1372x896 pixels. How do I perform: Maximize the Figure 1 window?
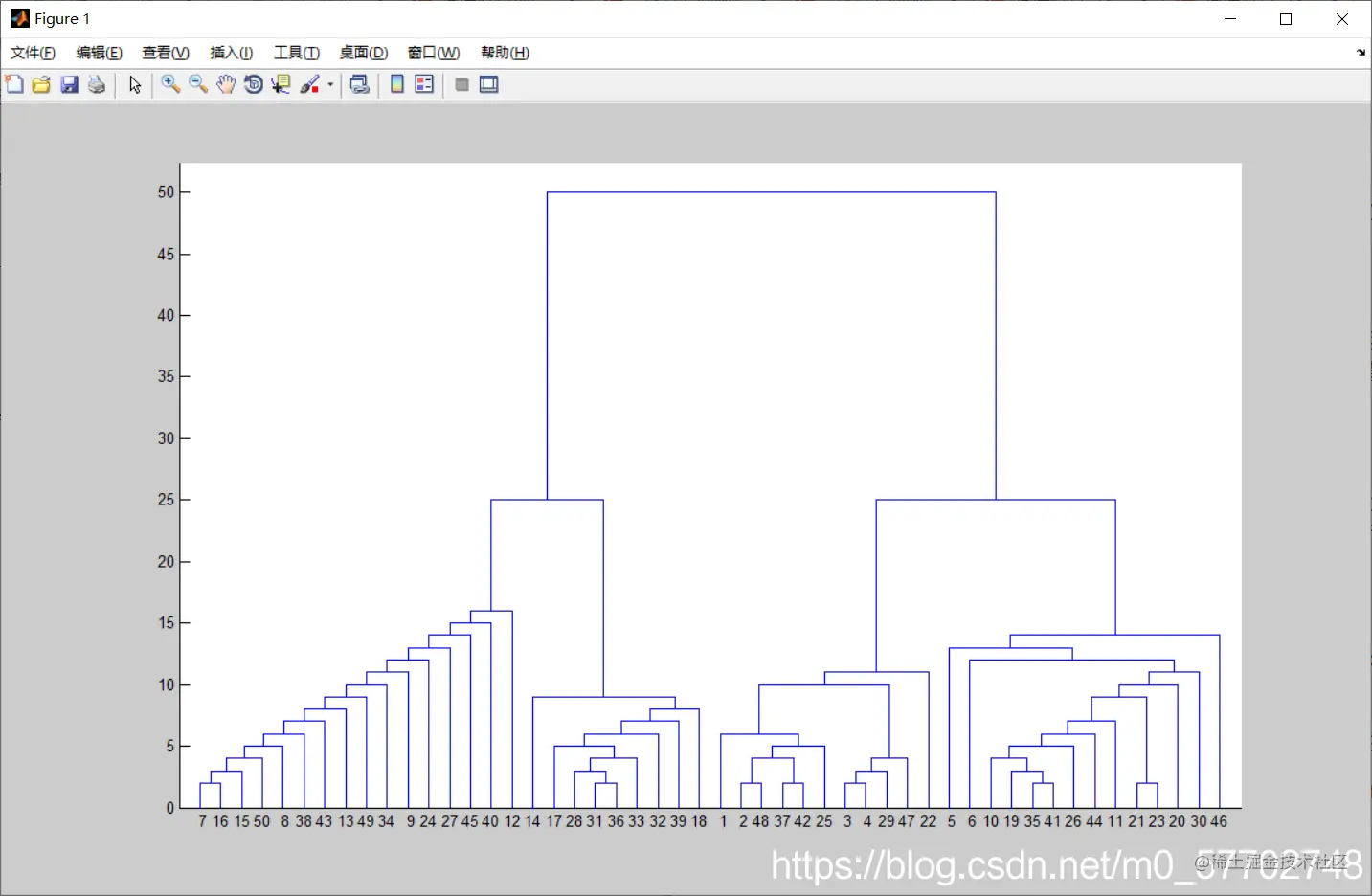pyautogui.click(x=1286, y=18)
